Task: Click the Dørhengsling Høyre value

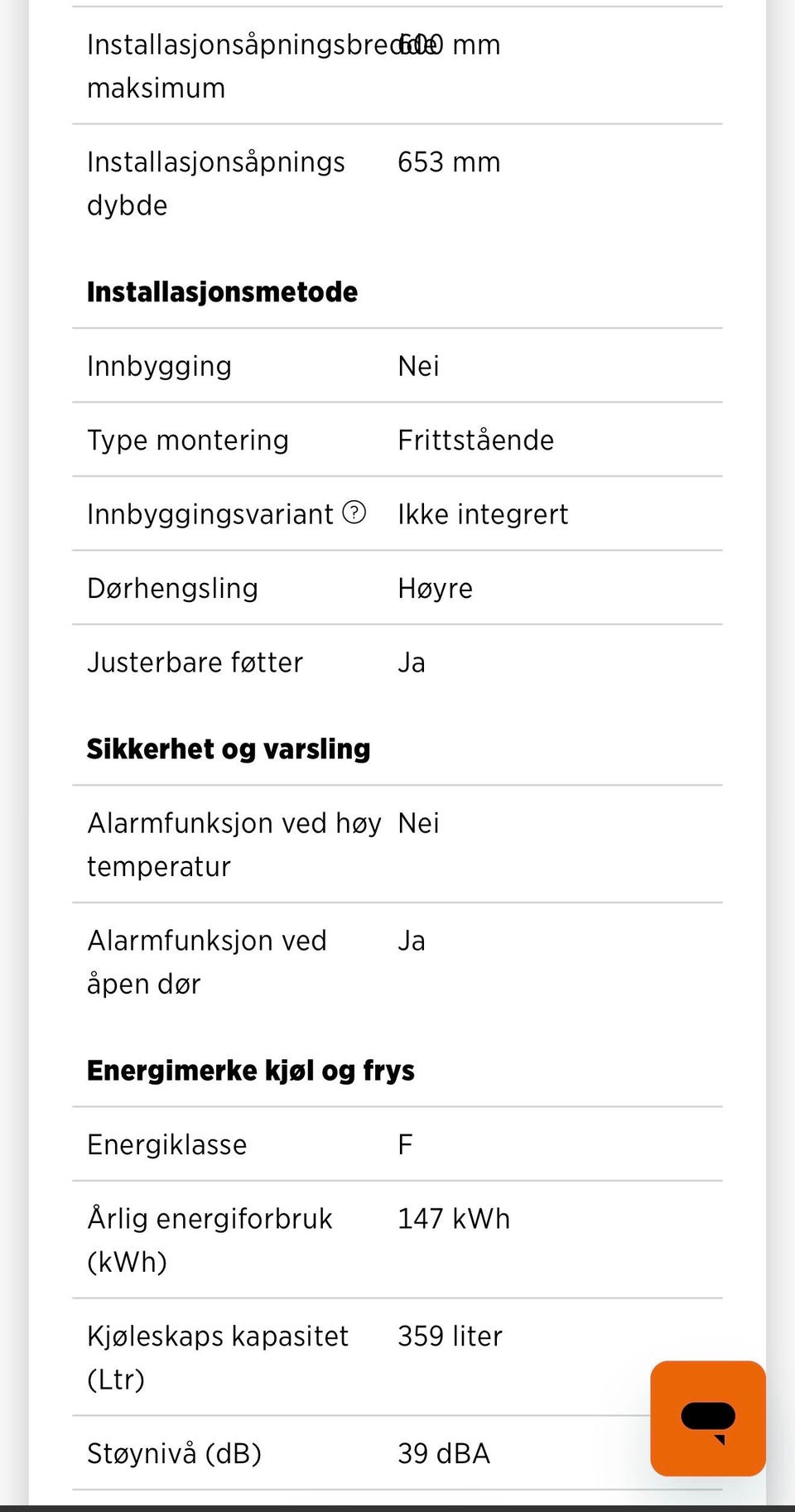Action: pos(436,589)
